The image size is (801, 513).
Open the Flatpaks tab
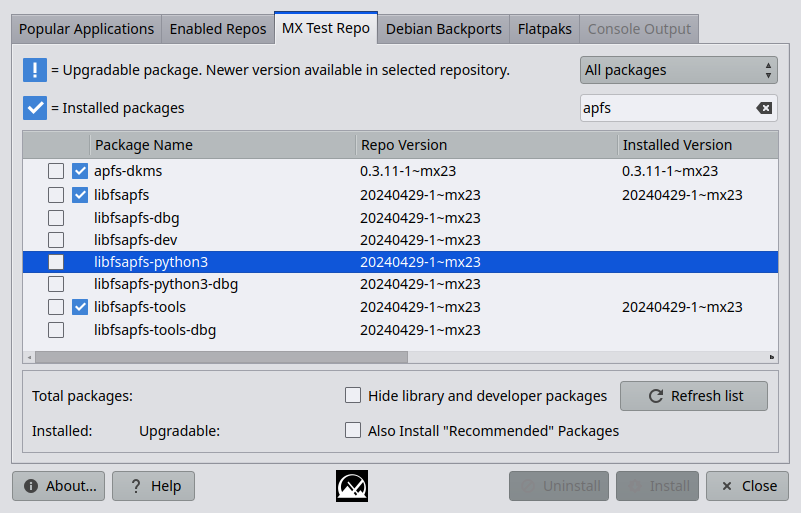pyautogui.click(x=545, y=29)
